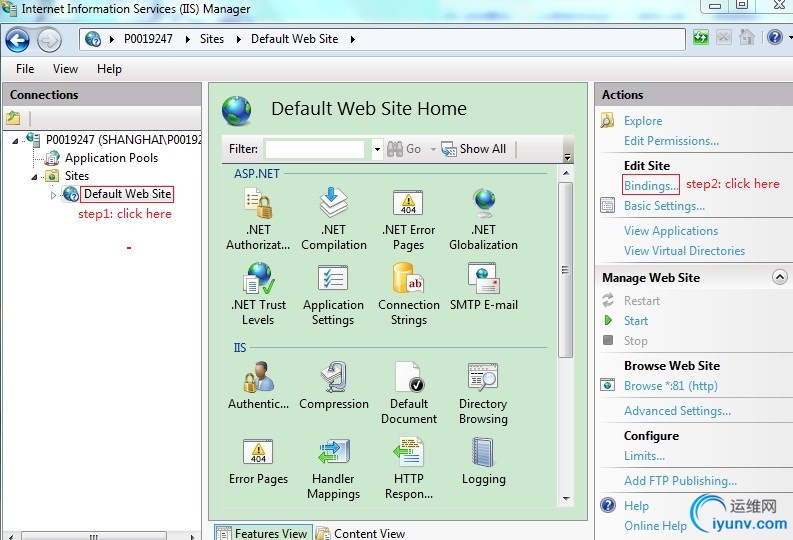
Task: Open Handler Mappings feature
Action: click(x=333, y=469)
